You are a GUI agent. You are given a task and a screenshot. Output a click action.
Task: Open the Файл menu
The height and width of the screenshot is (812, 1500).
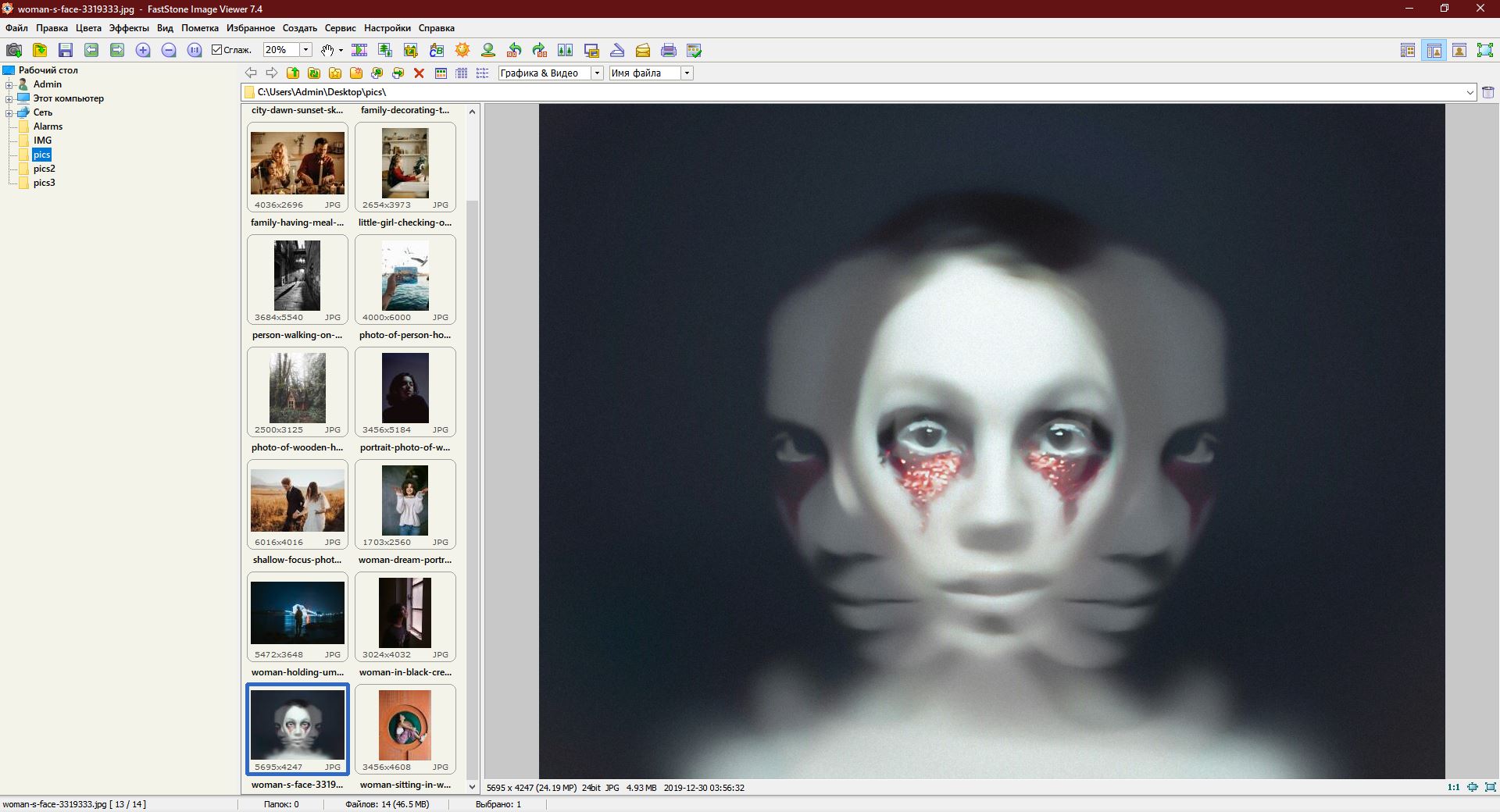pos(16,28)
